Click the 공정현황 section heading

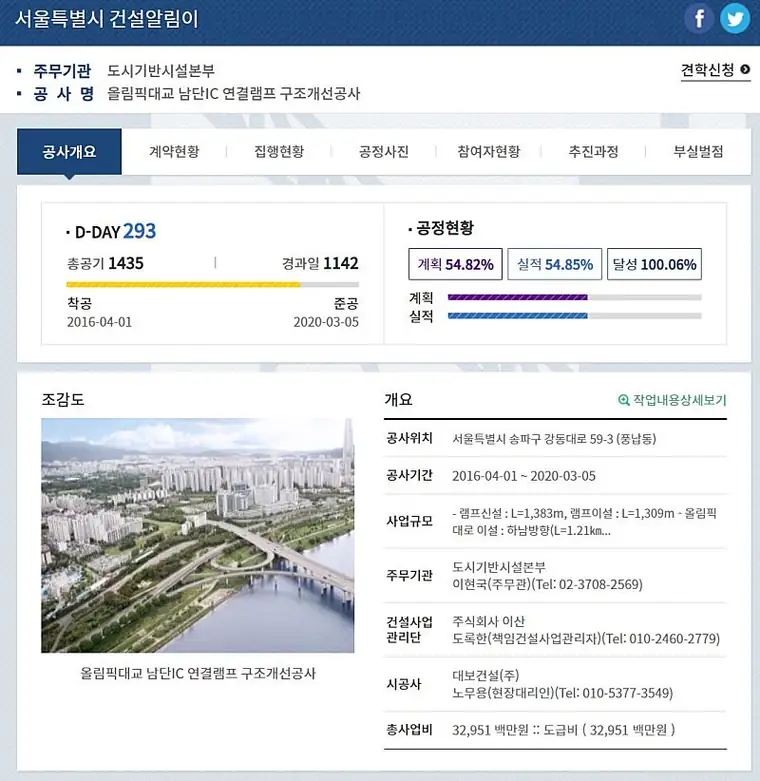tap(445, 228)
